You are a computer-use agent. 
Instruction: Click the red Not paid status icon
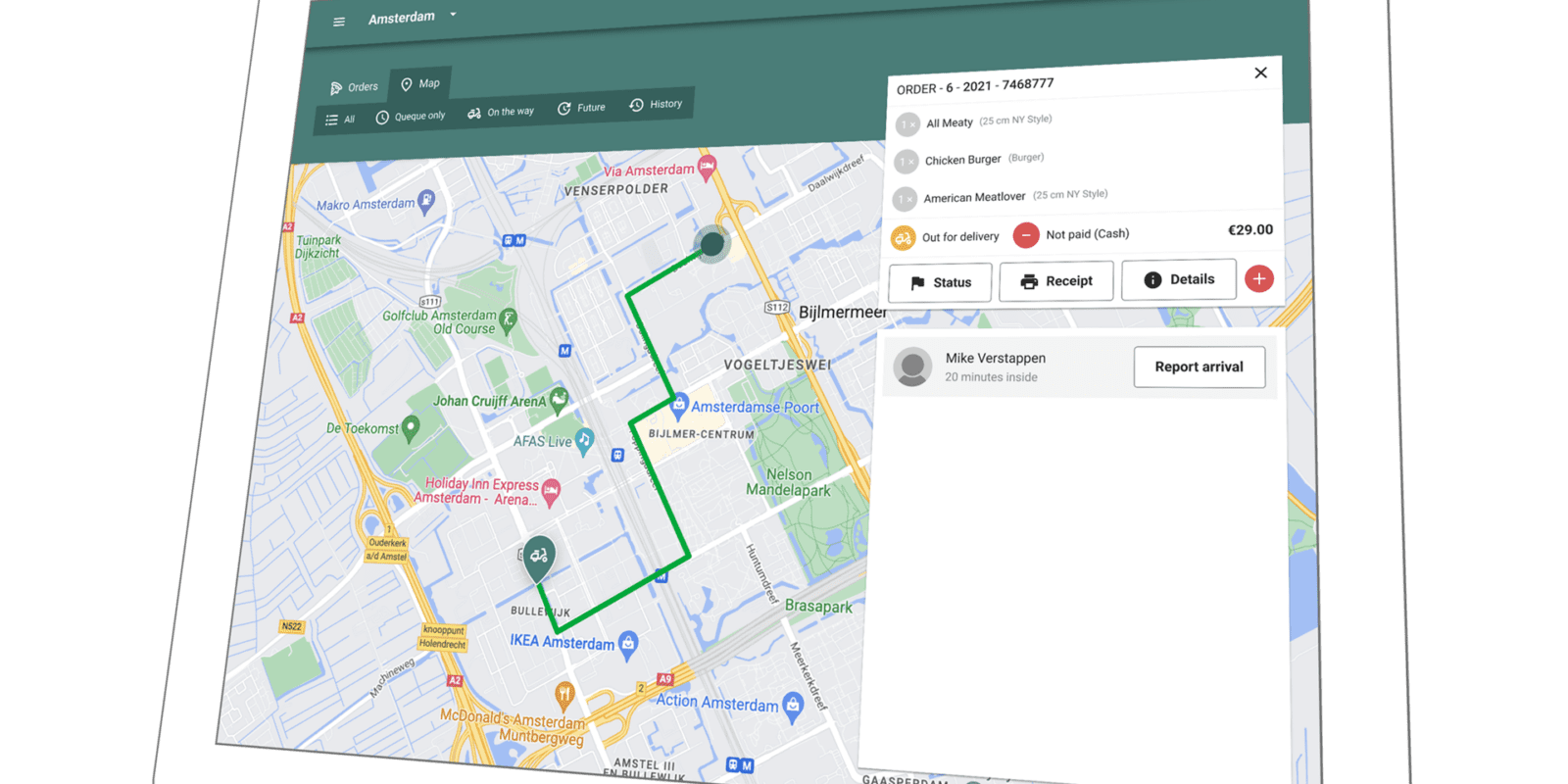pyautogui.click(x=1025, y=235)
